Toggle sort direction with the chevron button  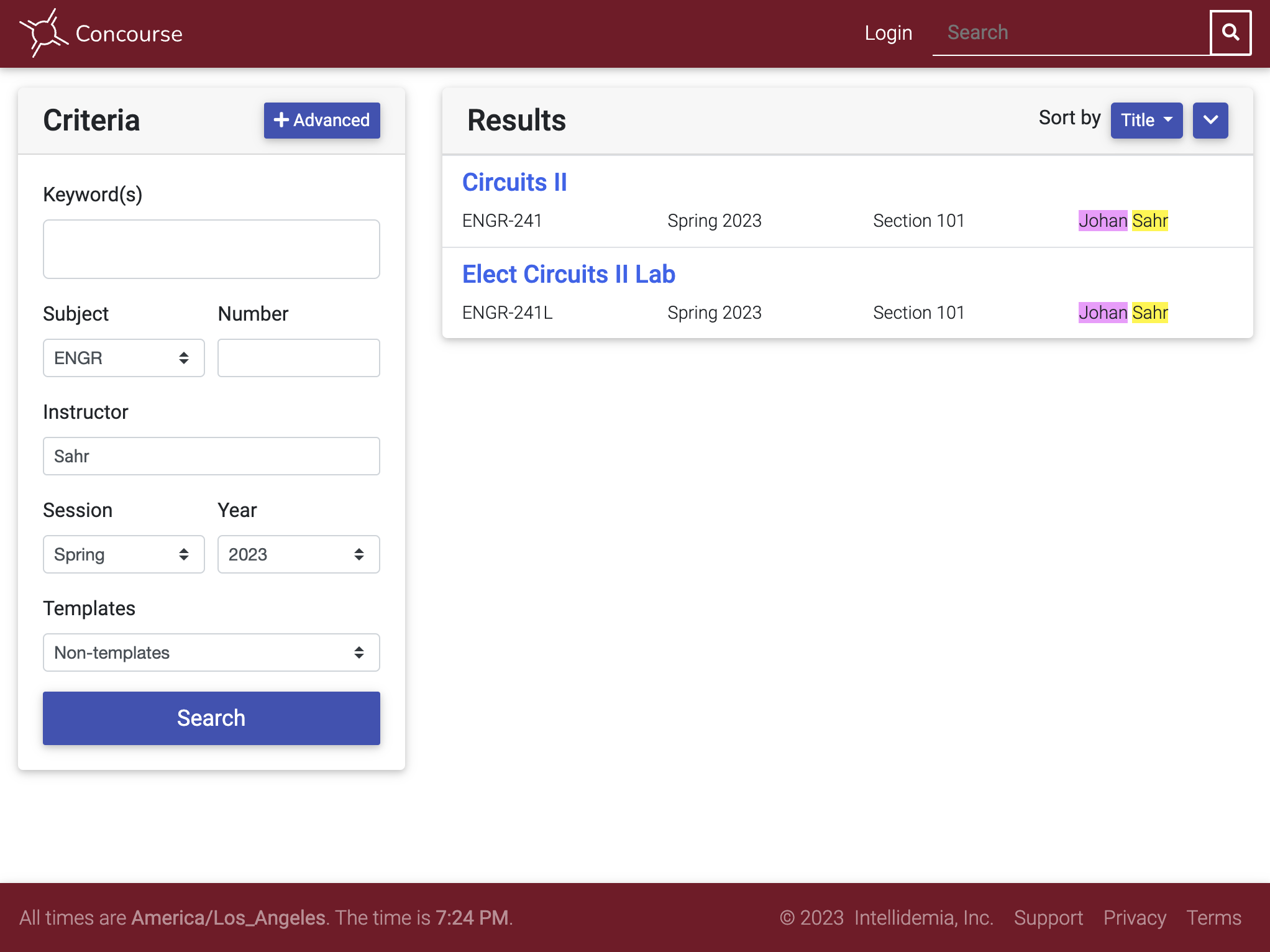click(x=1210, y=120)
